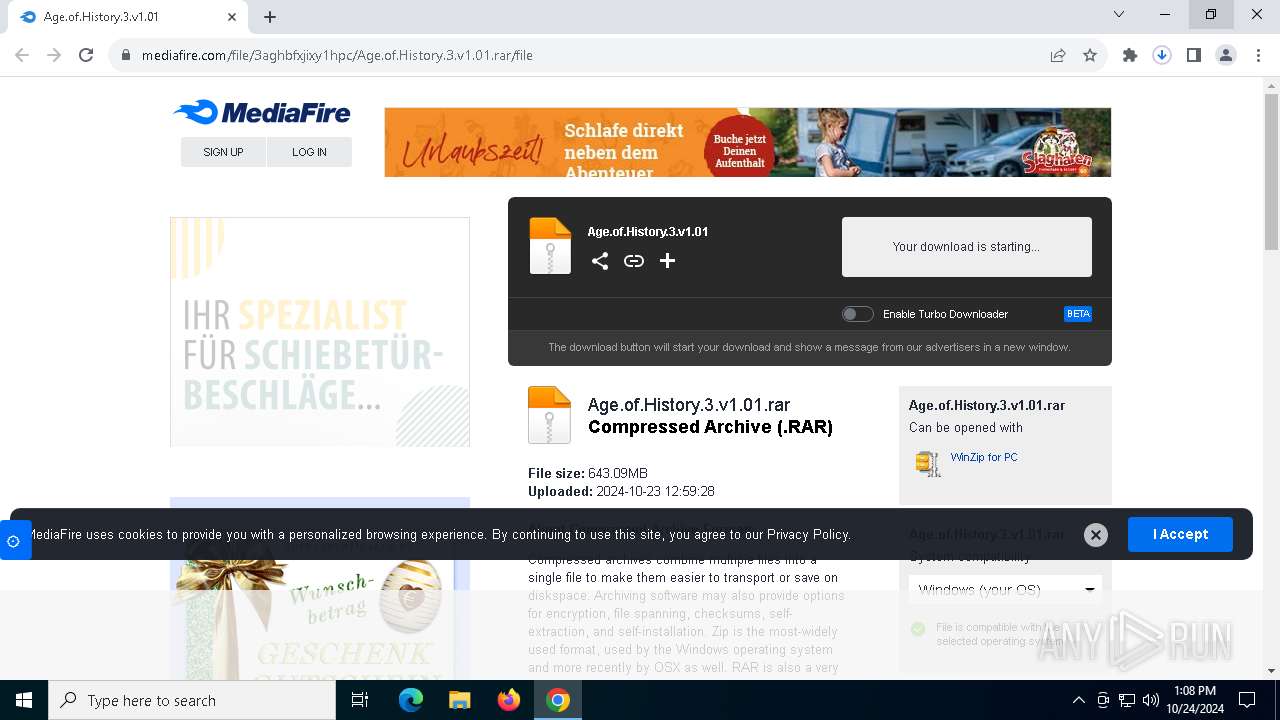The height and width of the screenshot is (720, 1280).
Task: Open Windows Start menu
Action: point(24,700)
